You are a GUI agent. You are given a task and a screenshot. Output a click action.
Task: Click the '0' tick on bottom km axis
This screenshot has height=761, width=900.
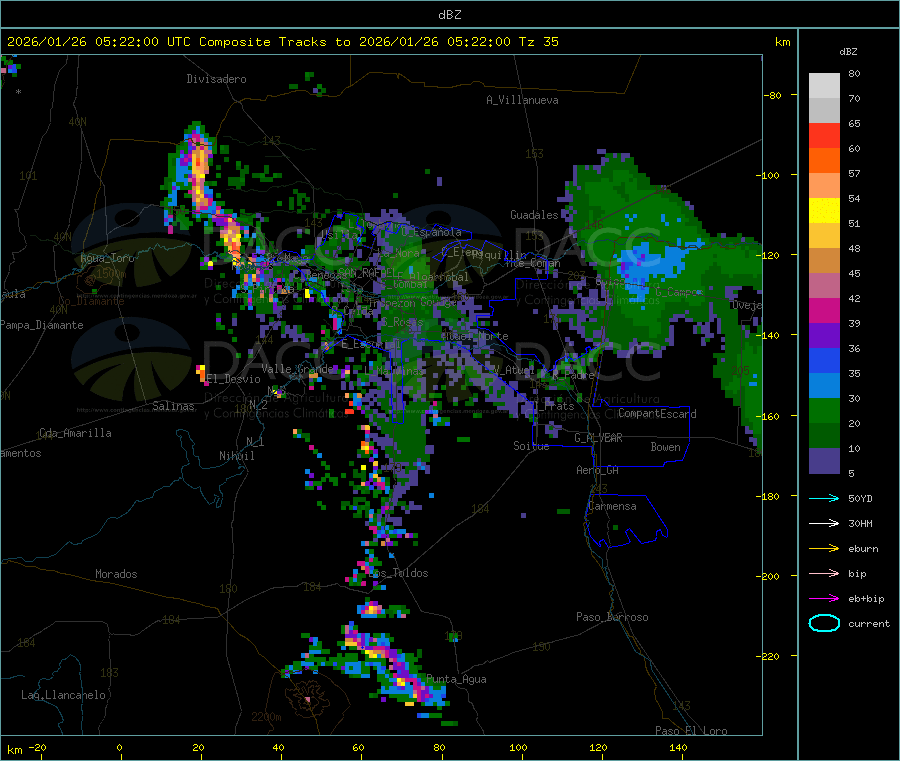(x=119, y=747)
